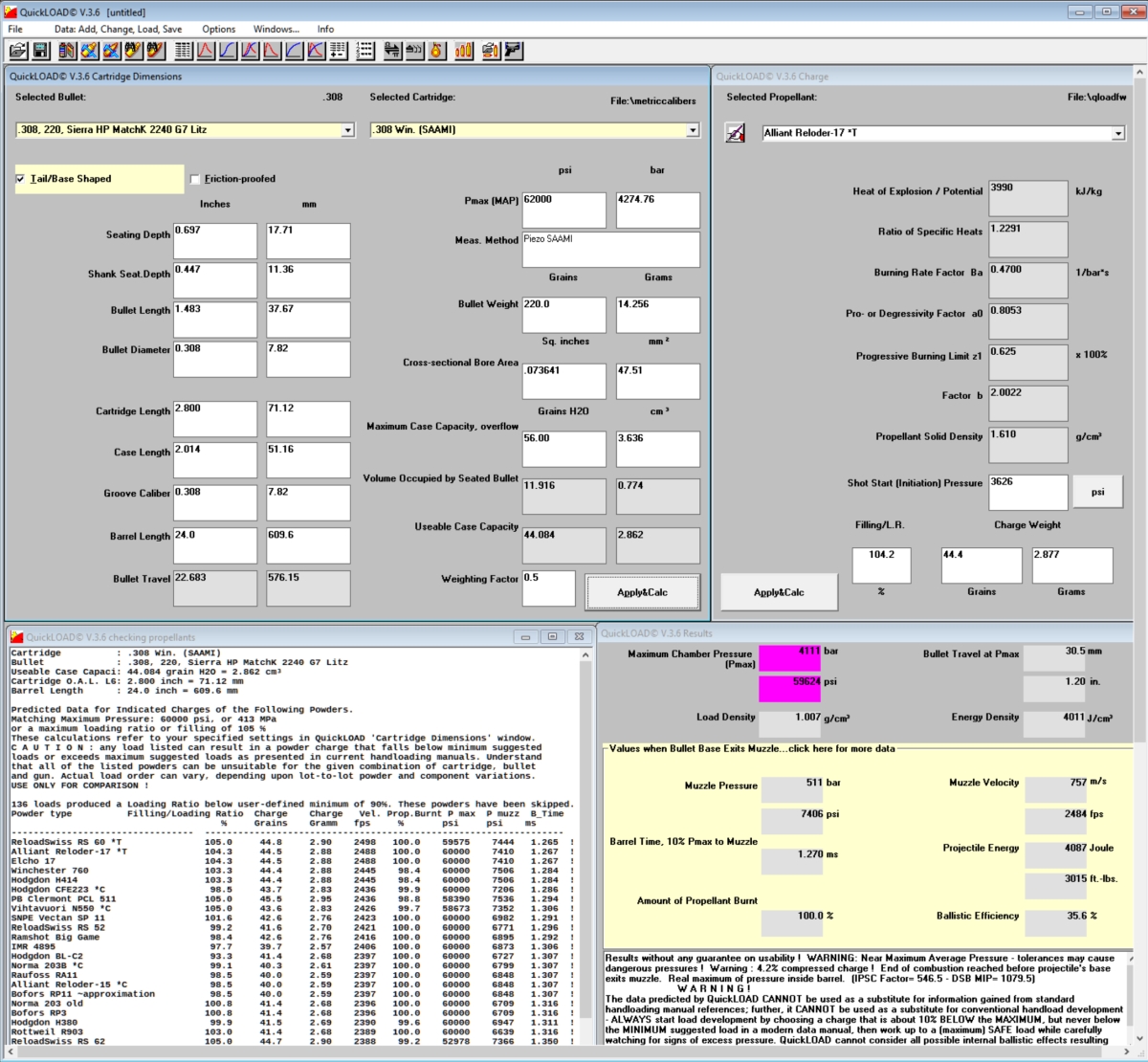The width and height of the screenshot is (1148, 1062).
Task: Select the 'Rottweil R903' propellant row
Action: pyautogui.click(x=292, y=1031)
